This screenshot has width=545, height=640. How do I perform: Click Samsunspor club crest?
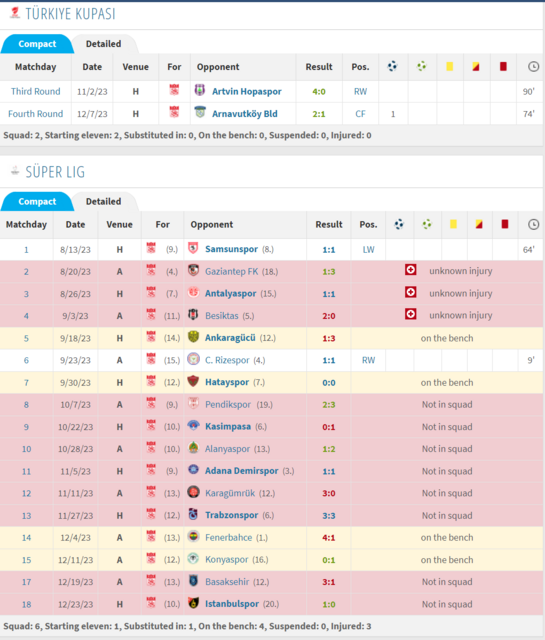[194, 248]
